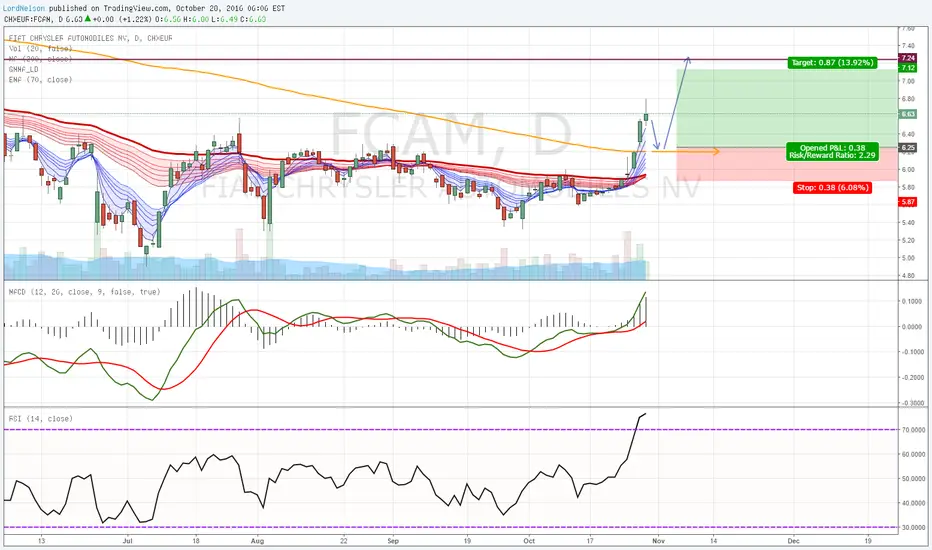
Task: Select the RSI (14, close) pane title
Action: pyautogui.click(x=40, y=419)
